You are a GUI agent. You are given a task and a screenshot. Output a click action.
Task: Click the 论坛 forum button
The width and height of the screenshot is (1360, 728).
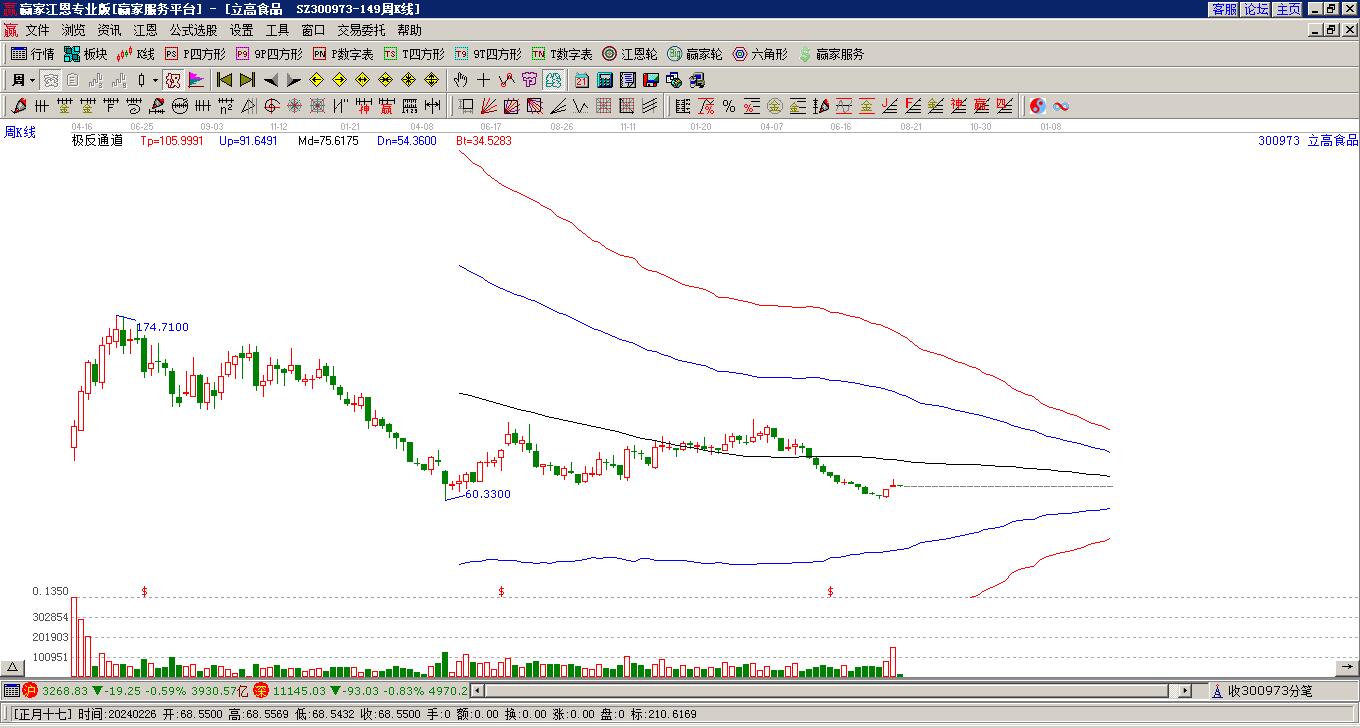1257,9
